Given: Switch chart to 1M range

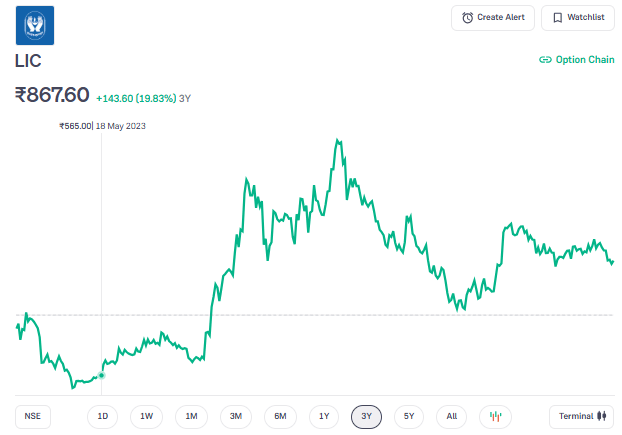Looking at the screenshot, I should (x=191, y=416).
